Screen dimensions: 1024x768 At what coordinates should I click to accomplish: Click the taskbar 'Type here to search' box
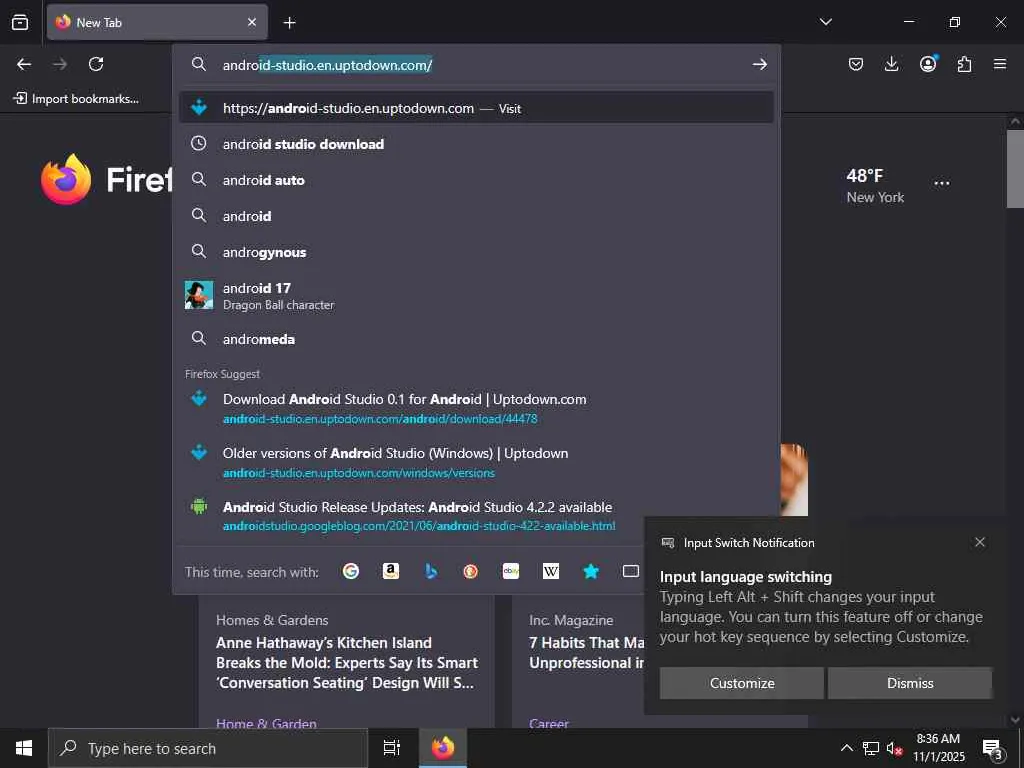click(x=208, y=748)
